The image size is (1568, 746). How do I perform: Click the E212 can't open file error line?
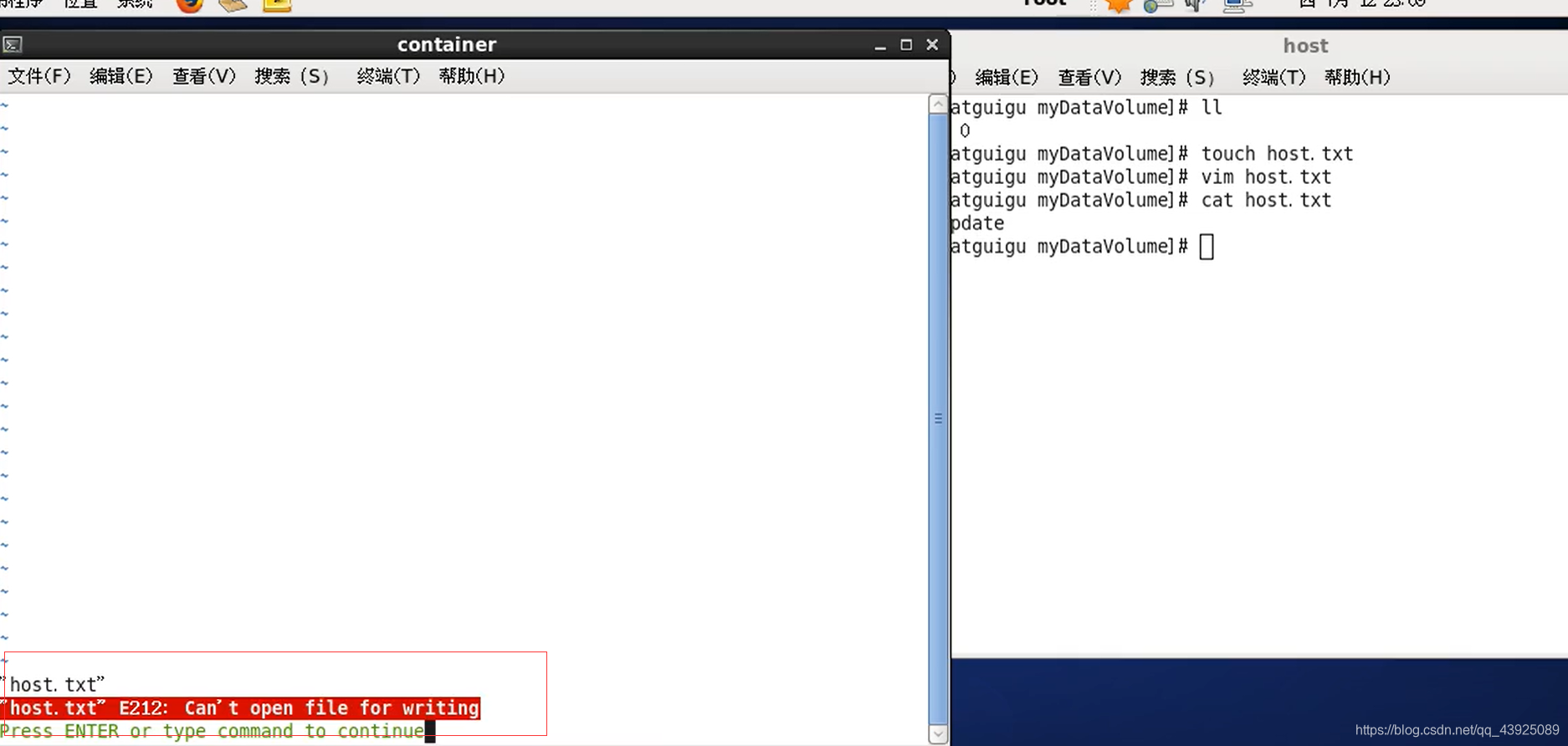coord(241,708)
